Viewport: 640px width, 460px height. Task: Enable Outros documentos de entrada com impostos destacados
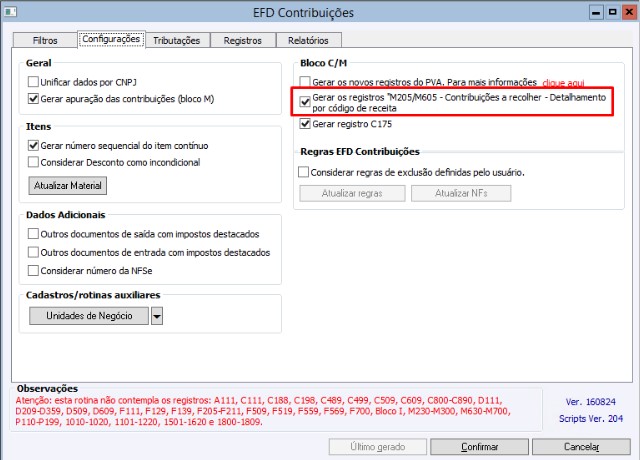[x=33, y=252]
